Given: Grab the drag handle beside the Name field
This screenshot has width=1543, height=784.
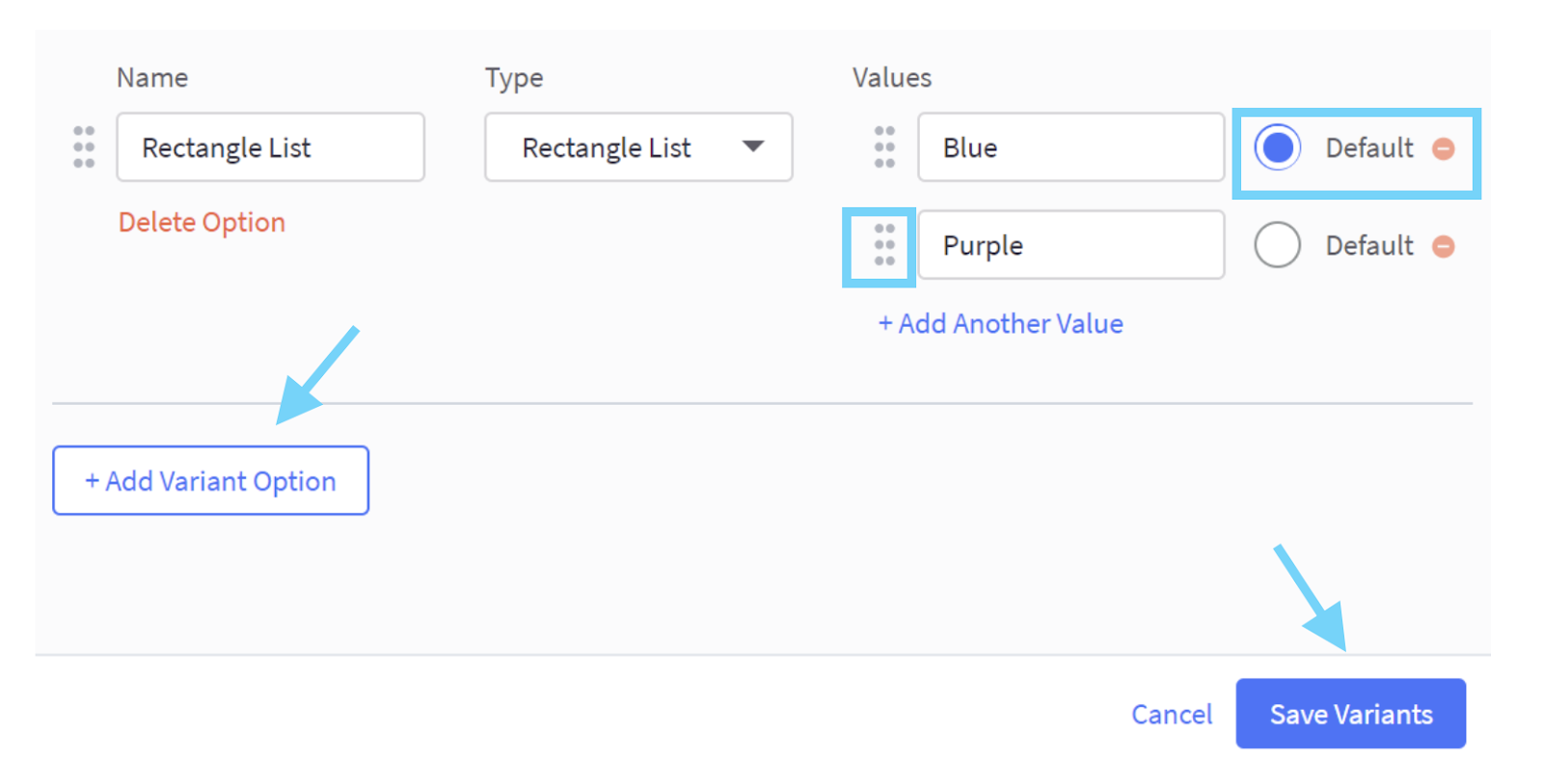Looking at the screenshot, I should pyautogui.click(x=84, y=148).
